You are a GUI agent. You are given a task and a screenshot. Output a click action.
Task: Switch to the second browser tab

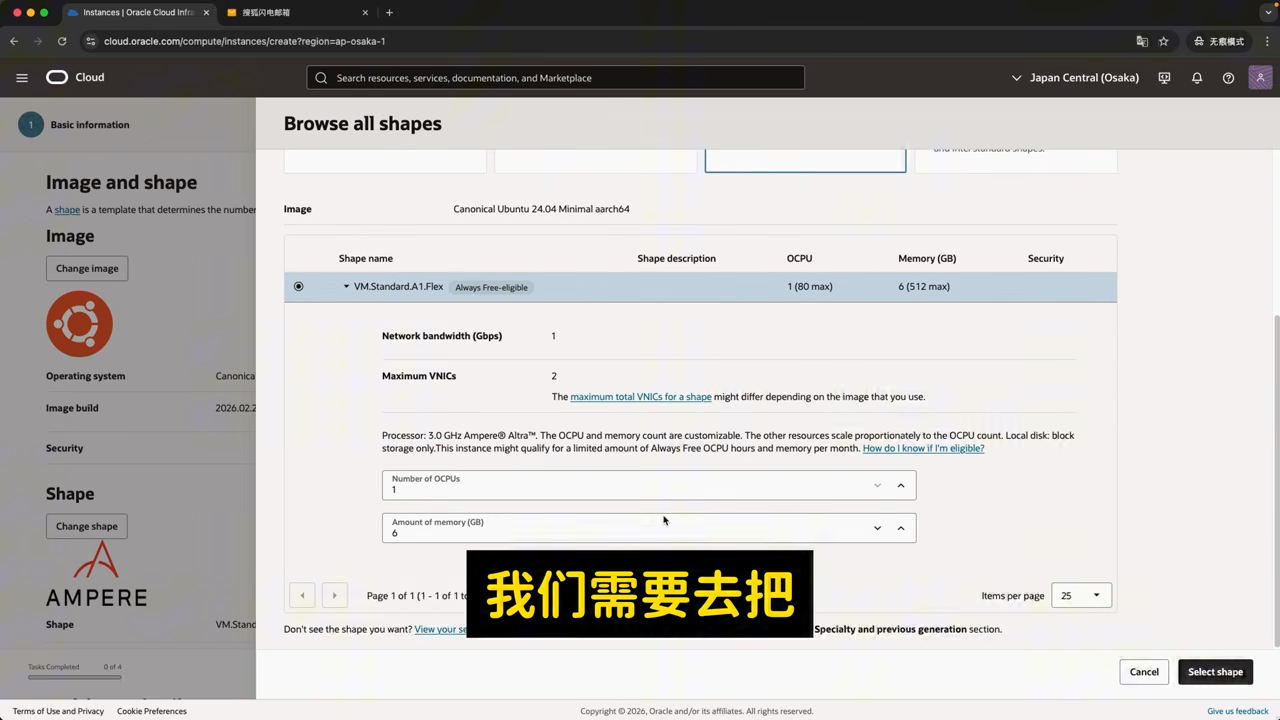pos(296,13)
